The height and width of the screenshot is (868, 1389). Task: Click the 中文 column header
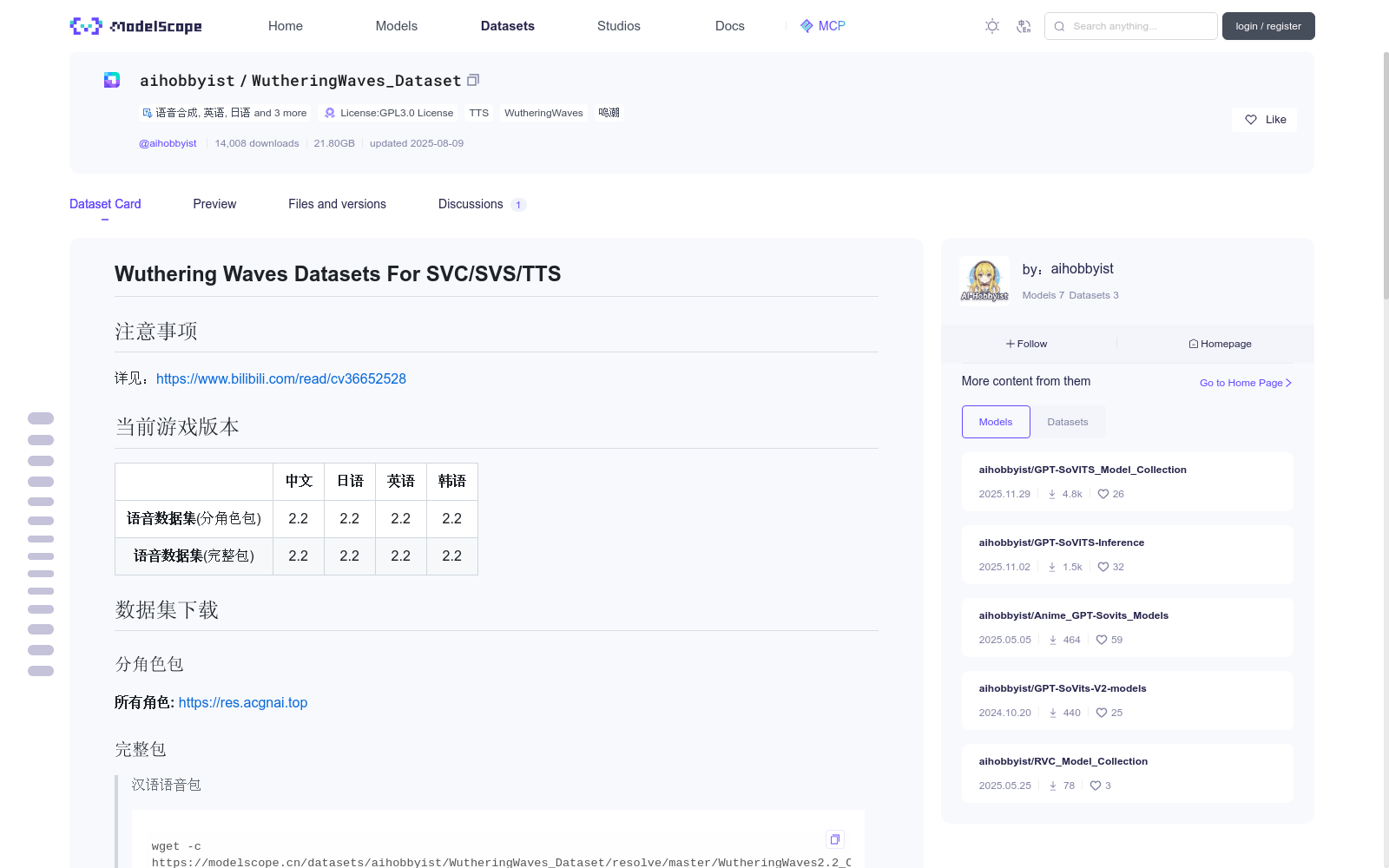(x=299, y=481)
